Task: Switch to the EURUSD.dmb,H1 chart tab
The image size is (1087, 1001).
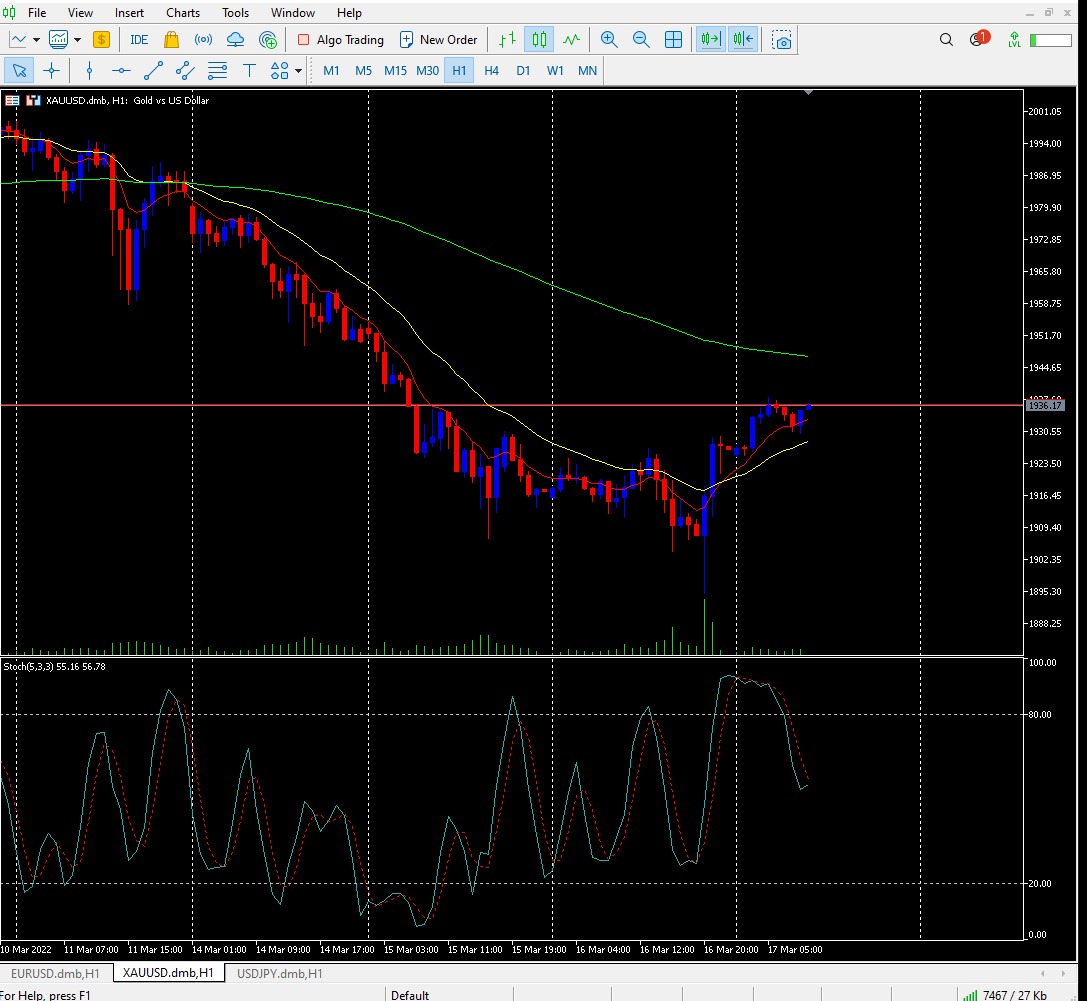Action: (x=55, y=973)
